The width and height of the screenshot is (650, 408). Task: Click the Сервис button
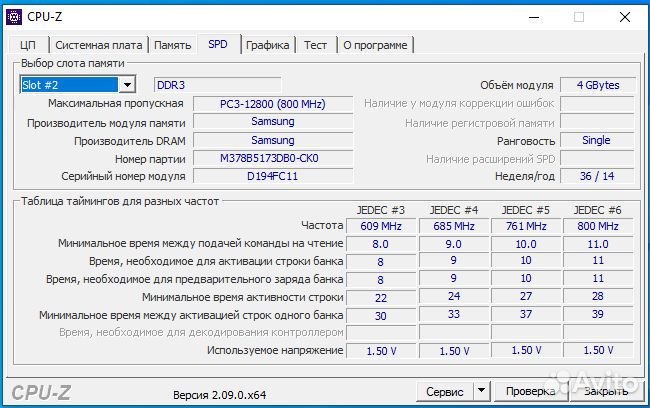click(445, 391)
